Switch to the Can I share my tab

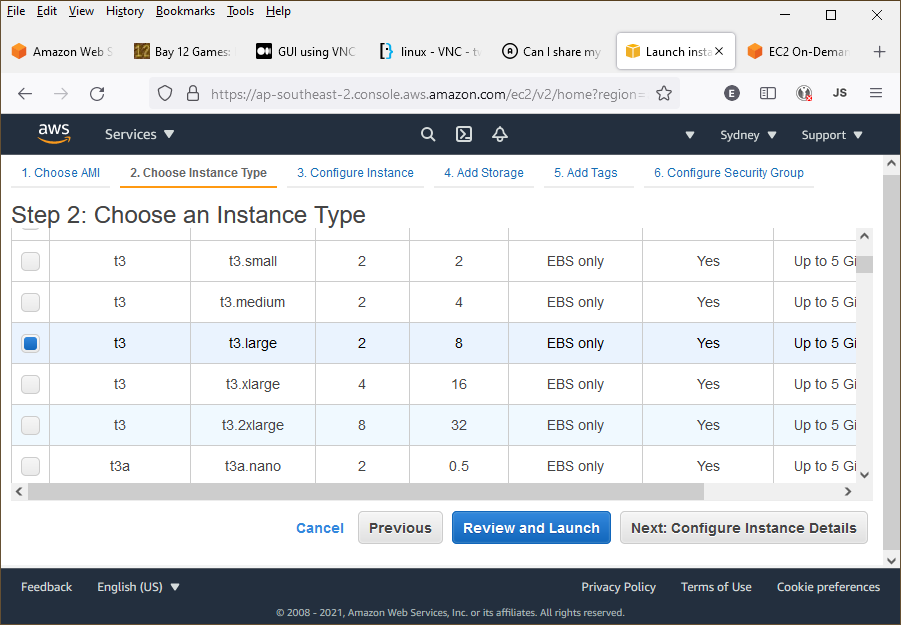[x=552, y=52]
